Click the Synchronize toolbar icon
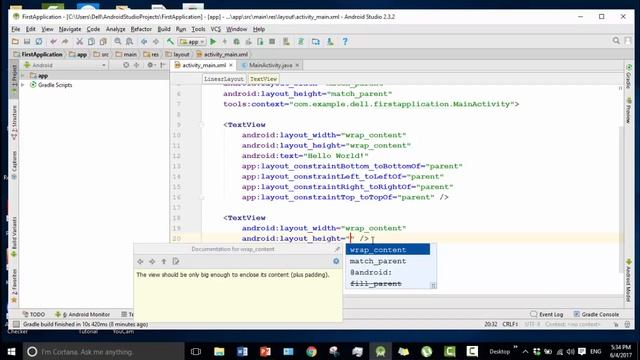Viewport: 640px width, 360px height. [x=39, y=42]
